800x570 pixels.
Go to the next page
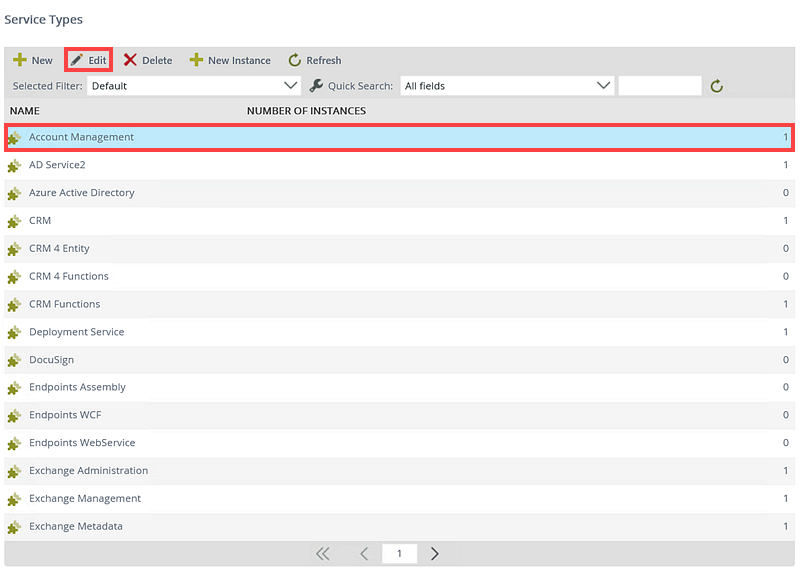(x=434, y=554)
